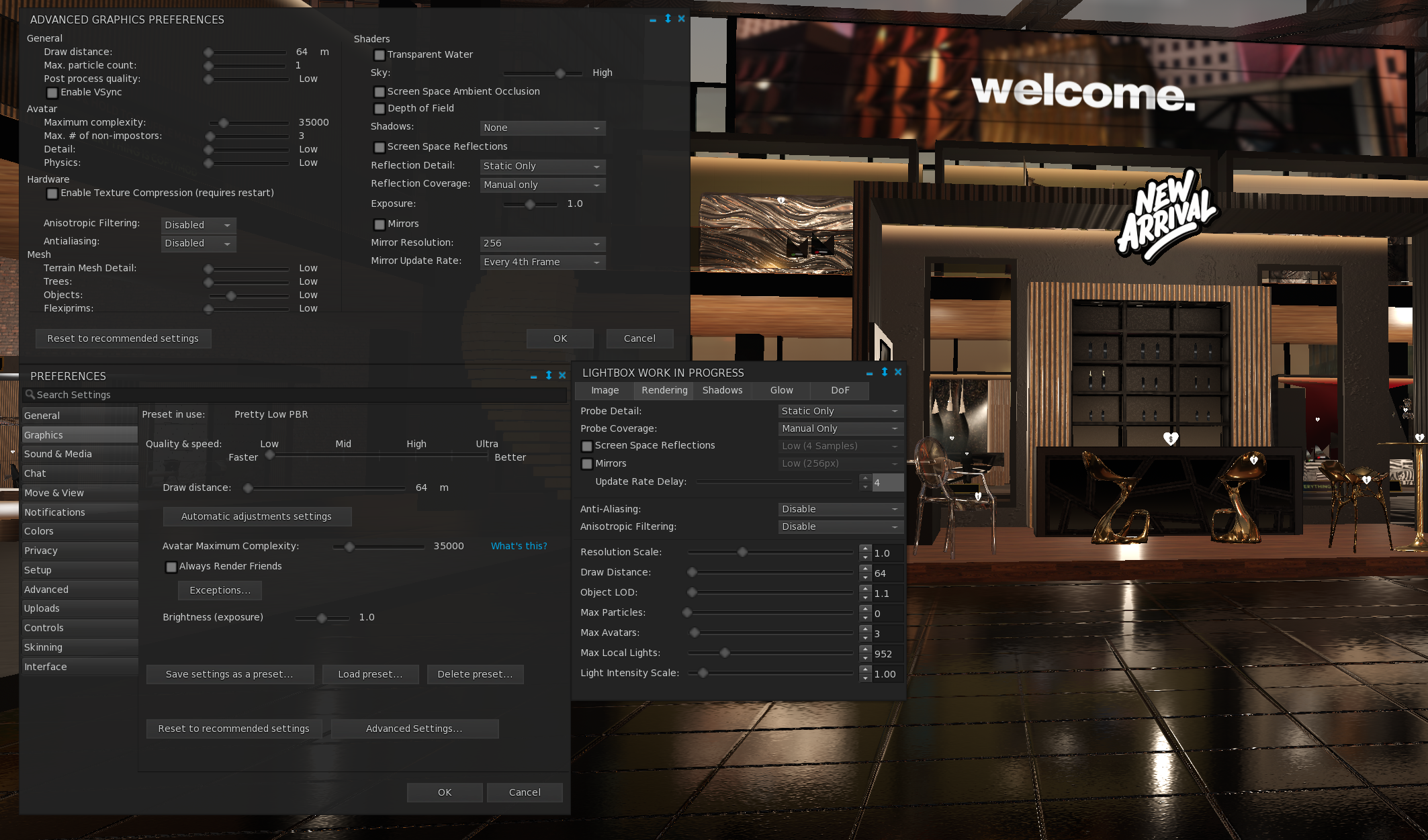1428x840 pixels.
Task: Toggle Enable VSync checkbox
Action: tap(52, 93)
